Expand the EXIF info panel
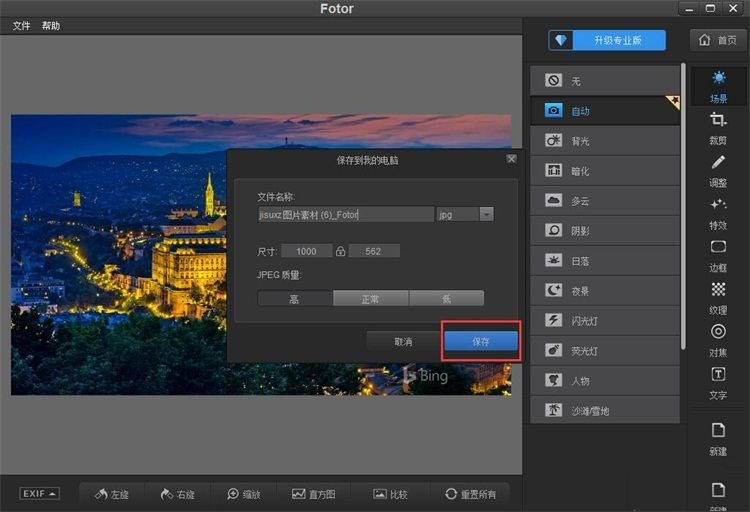 pyautogui.click(x=39, y=493)
